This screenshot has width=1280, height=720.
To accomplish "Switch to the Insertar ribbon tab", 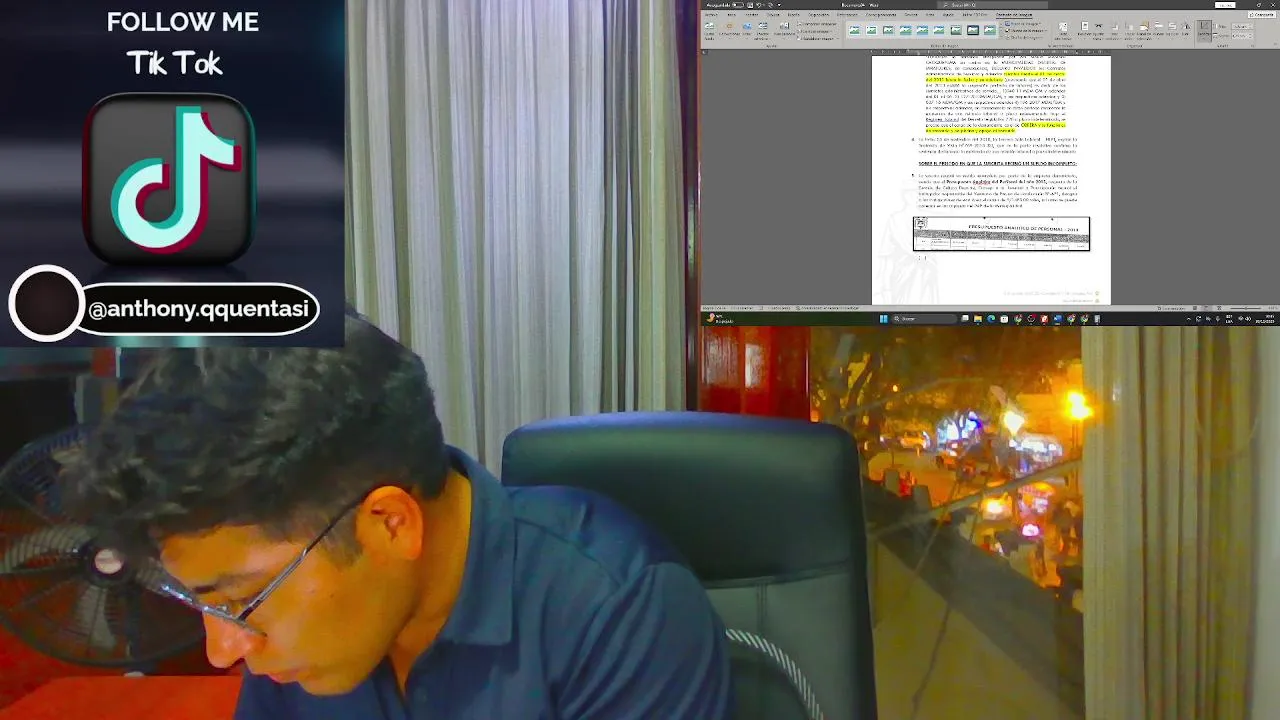I will point(752,15).
